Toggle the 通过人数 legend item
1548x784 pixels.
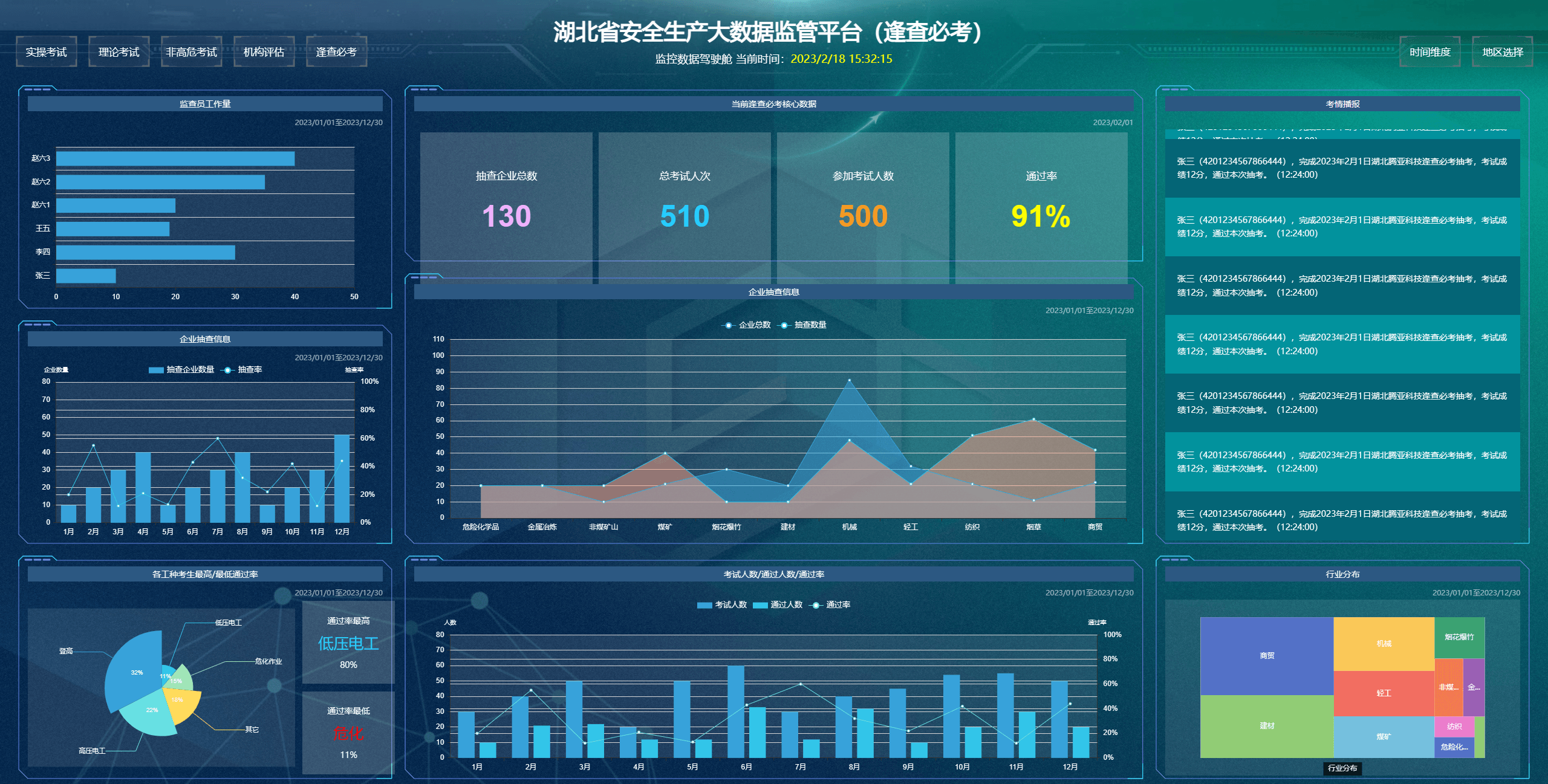point(778,604)
